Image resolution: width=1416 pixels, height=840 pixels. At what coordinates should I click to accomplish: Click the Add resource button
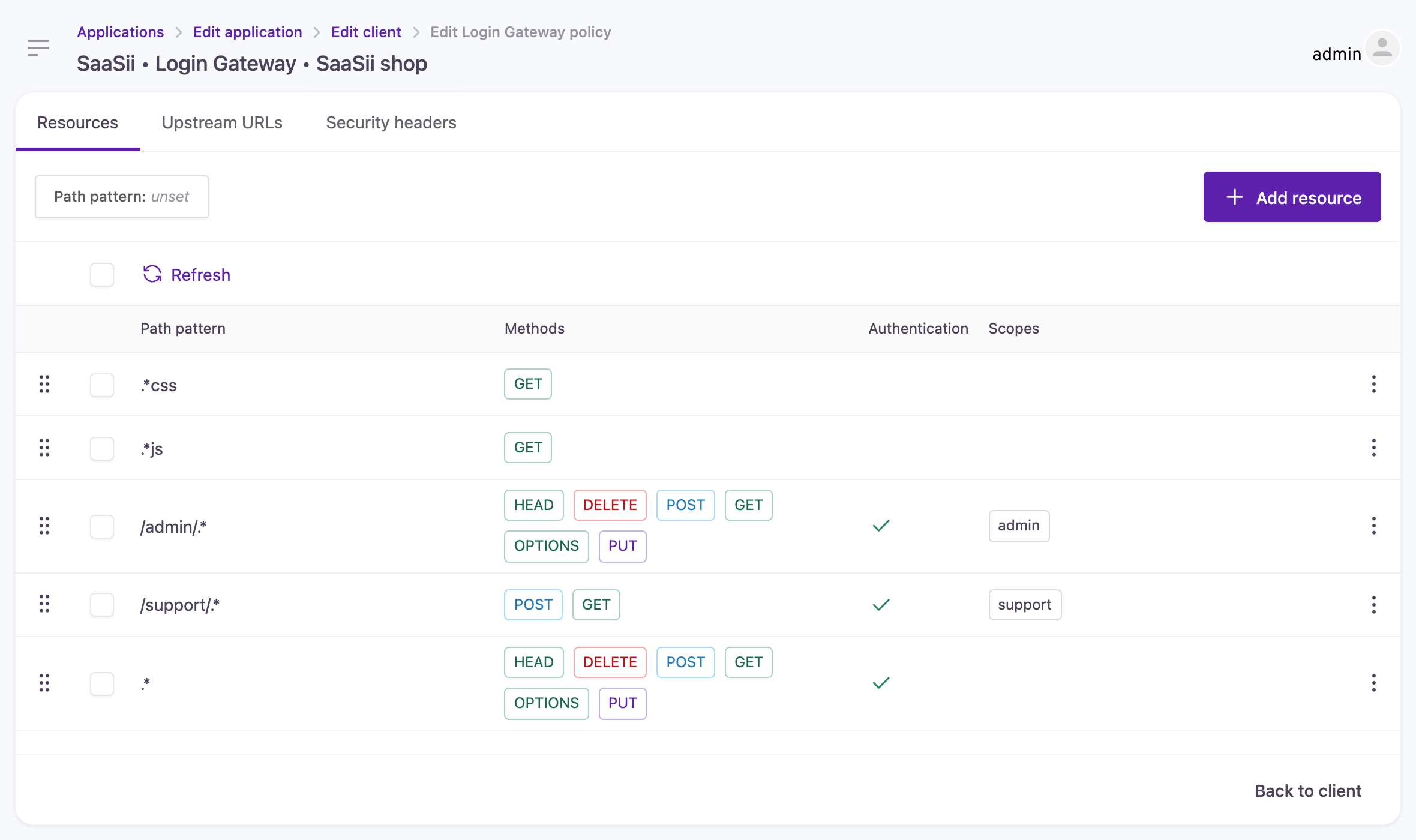[x=1292, y=197]
